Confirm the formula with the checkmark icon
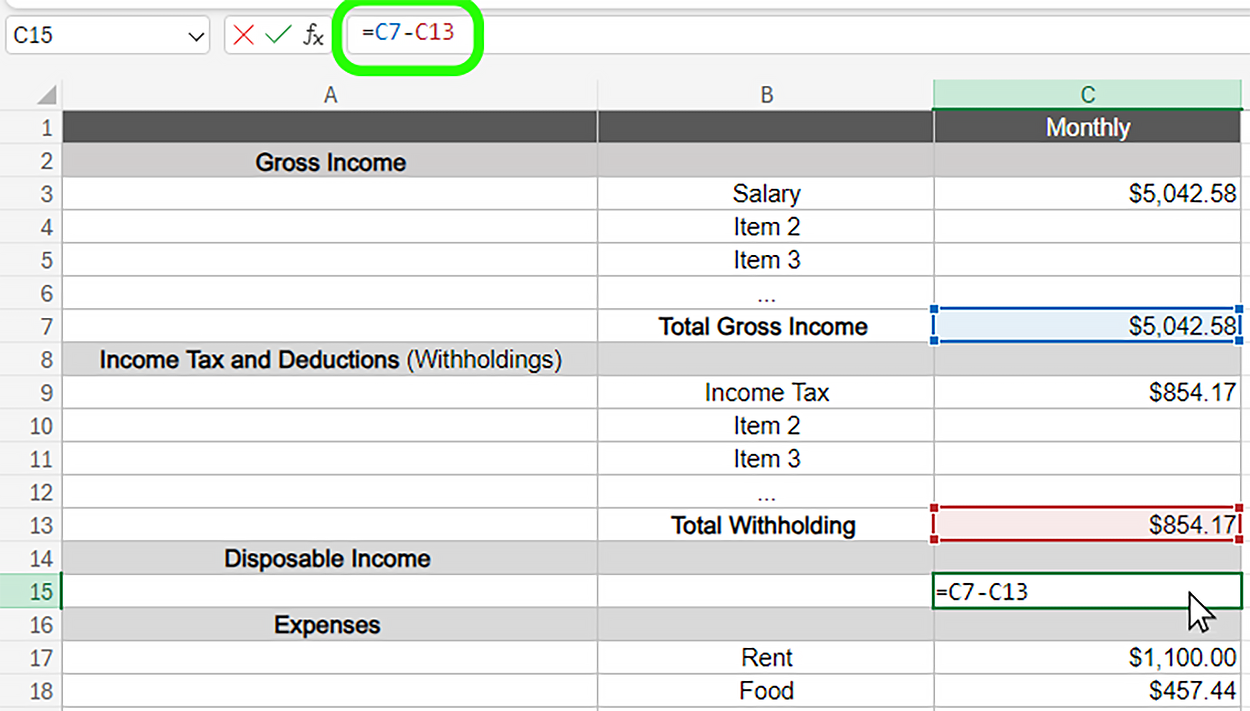Screen dimensions: 1250x711 click(278, 35)
